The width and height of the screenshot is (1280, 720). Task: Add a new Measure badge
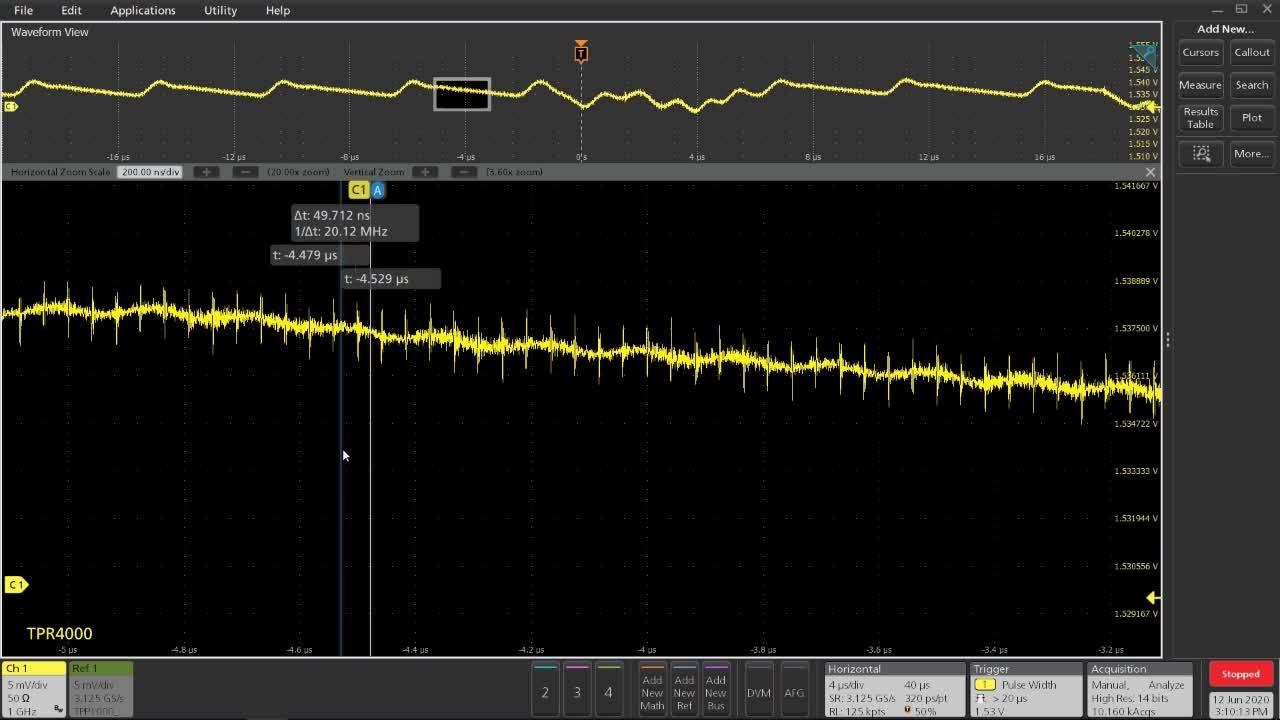[x=1200, y=85]
